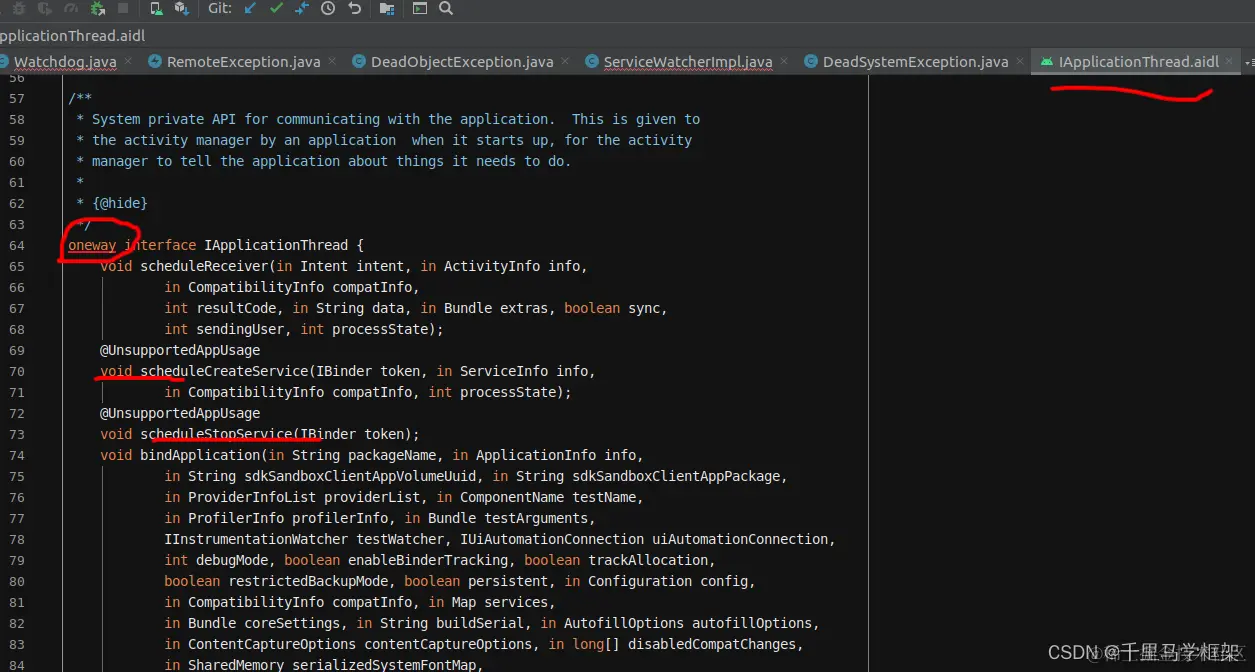Click 'ProviderInfoList providerList' parameter text
Viewport: 1255px width, 672px height.
click(304, 497)
